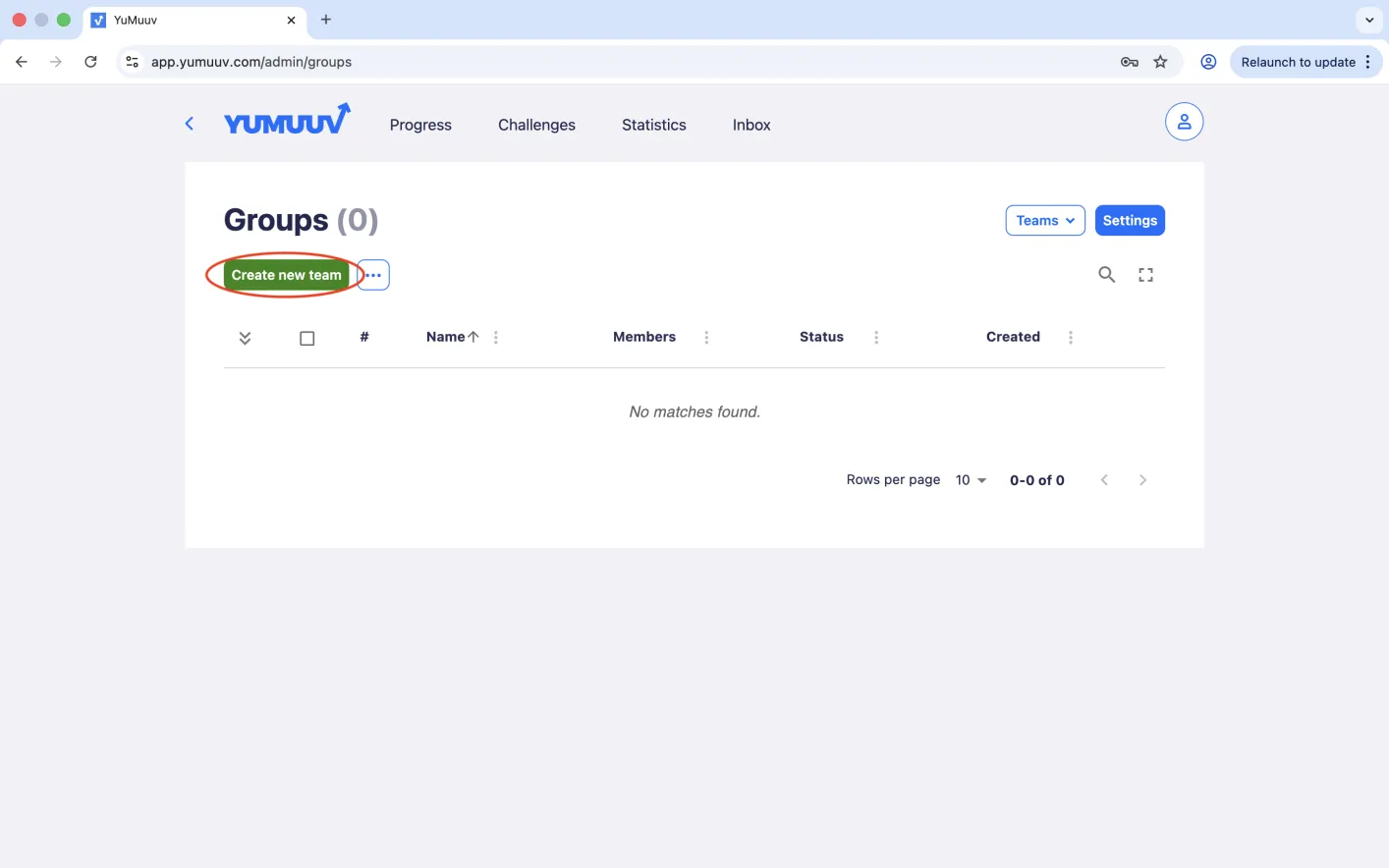Viewport: 1389px width, 868px height.
Task: Open the Challenges menu item
Action: point(536,125)
